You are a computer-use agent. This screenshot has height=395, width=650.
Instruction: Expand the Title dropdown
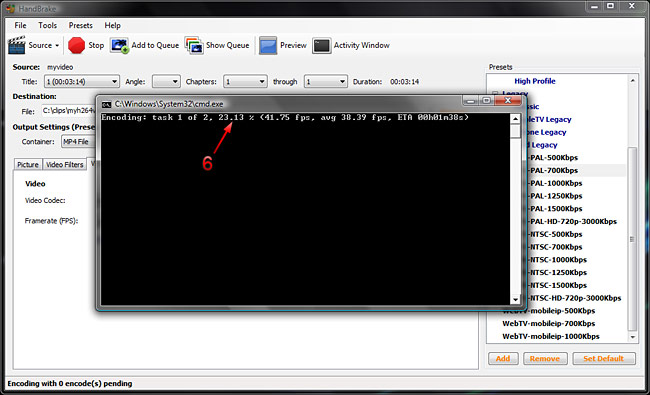82,82
